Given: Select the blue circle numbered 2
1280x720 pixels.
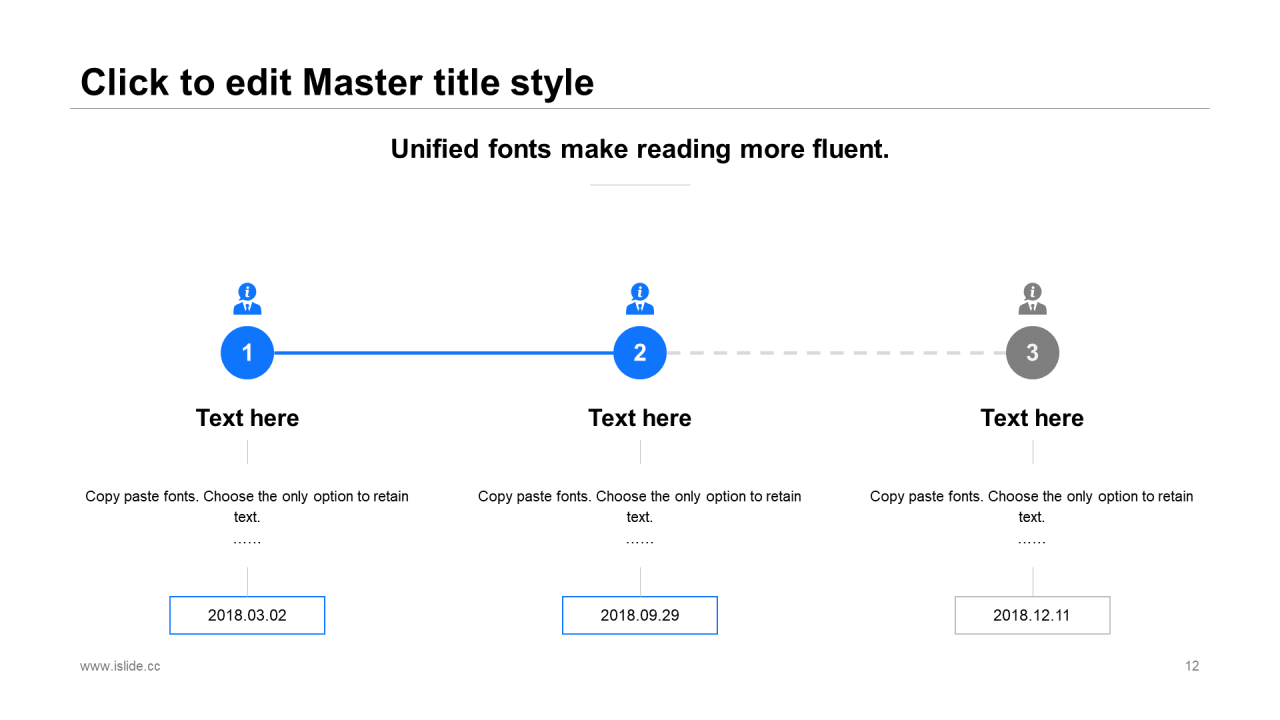Looking at the screenshot, I should [x=640, y=353].
